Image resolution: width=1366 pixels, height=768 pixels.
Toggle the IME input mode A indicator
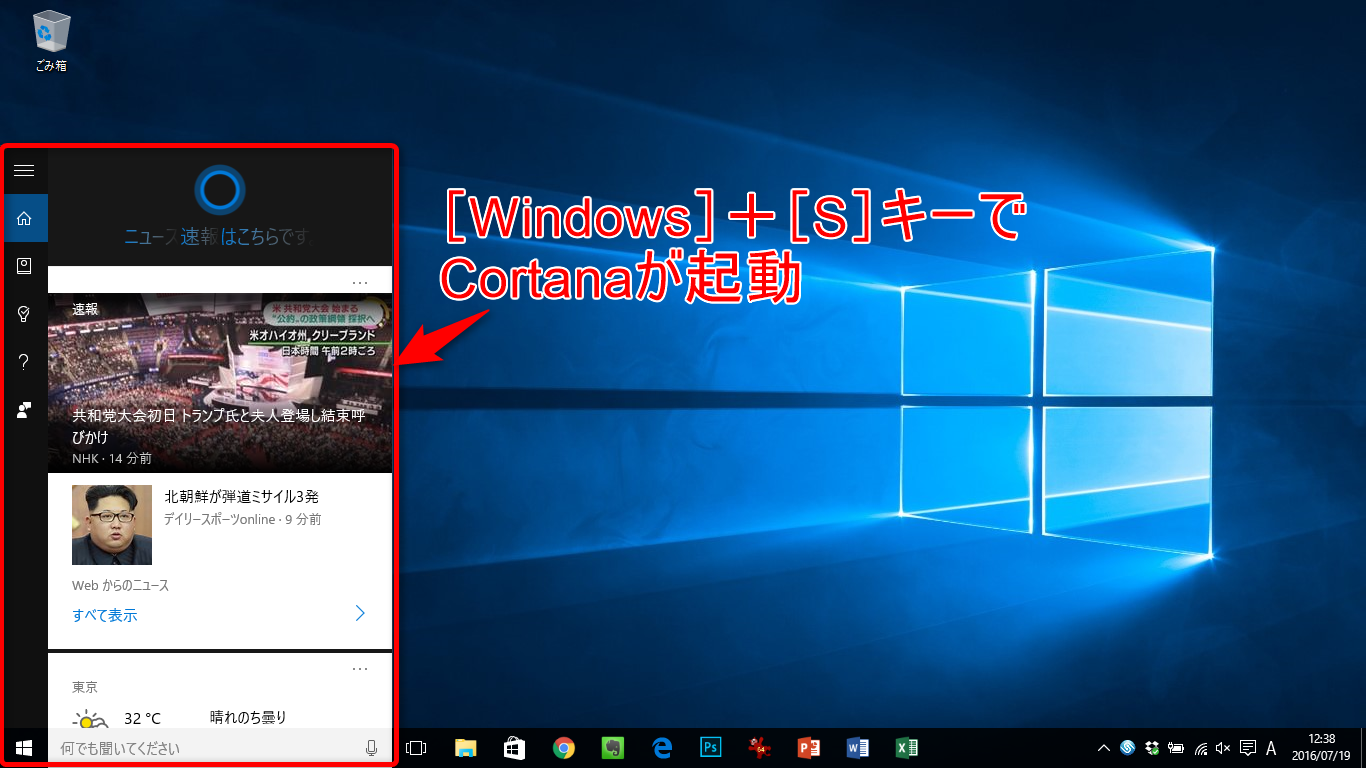point(1271,748)
